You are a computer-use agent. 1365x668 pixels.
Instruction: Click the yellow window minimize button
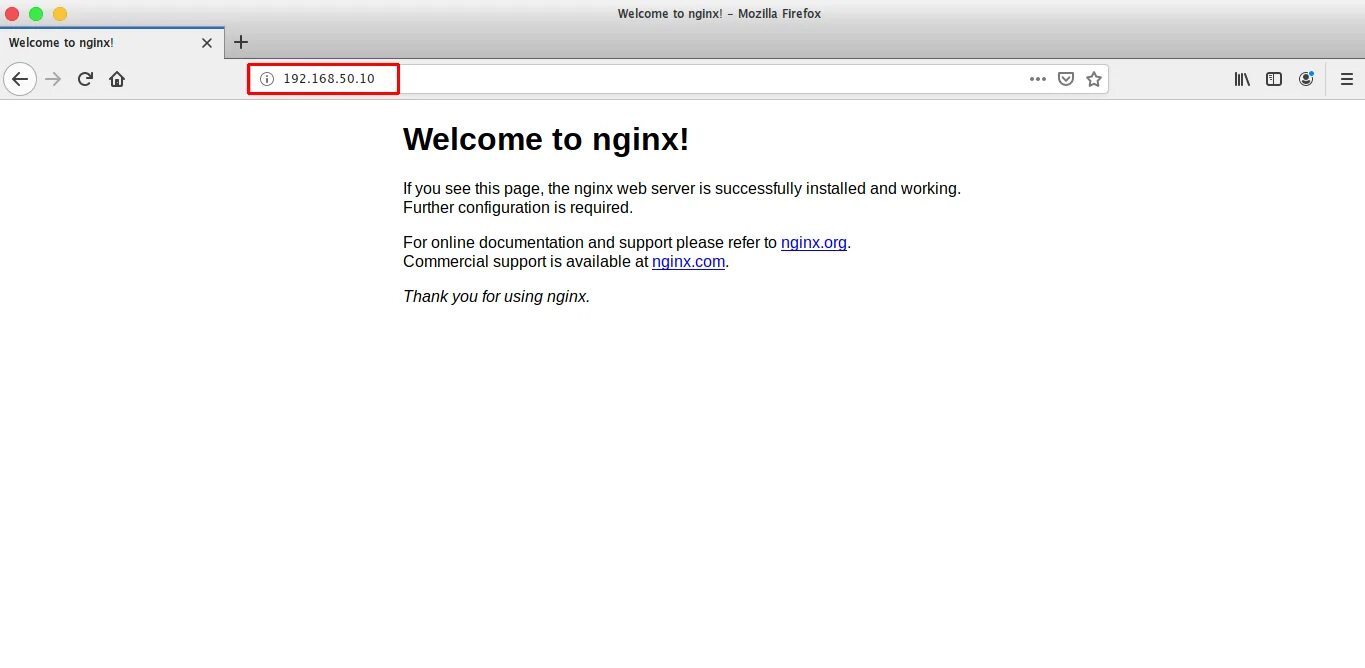tap(60, 13)
